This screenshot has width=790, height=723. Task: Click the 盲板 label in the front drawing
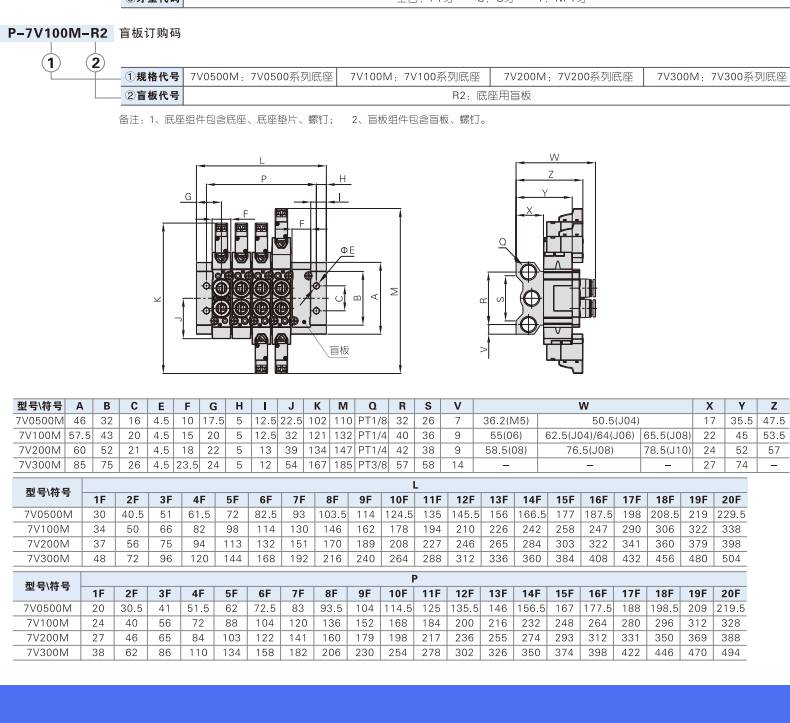click(x=339, y=350)
